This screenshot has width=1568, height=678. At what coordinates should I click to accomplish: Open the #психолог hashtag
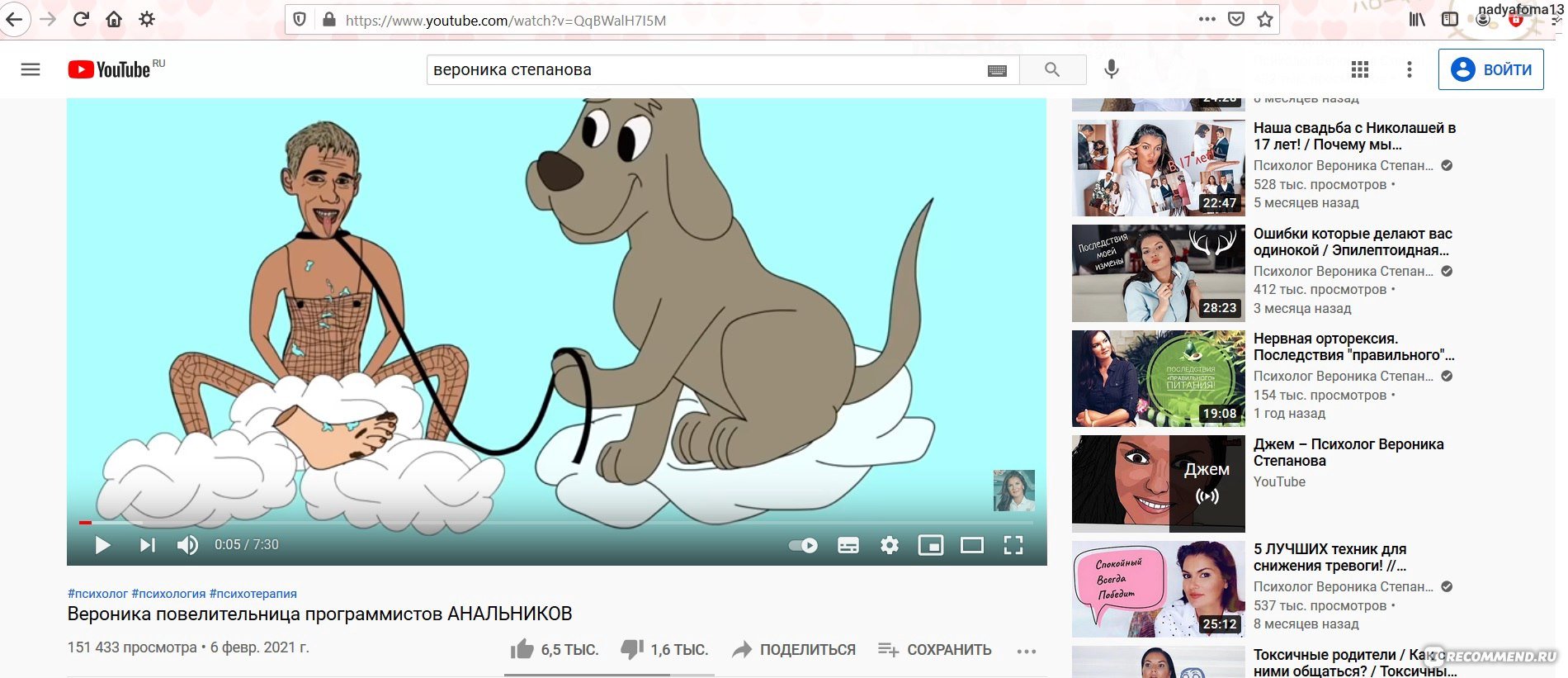(x=97, y=594)
